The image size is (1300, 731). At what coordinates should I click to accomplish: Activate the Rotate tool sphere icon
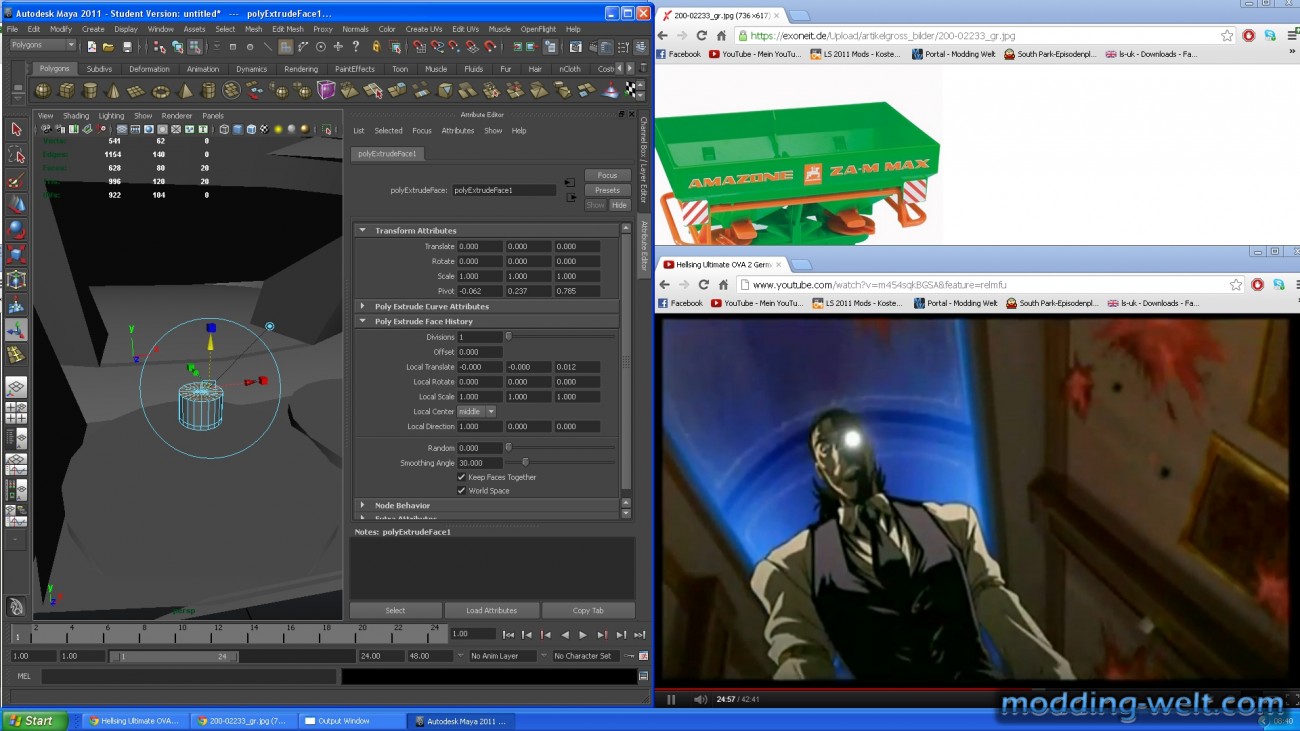click(16, 230)
